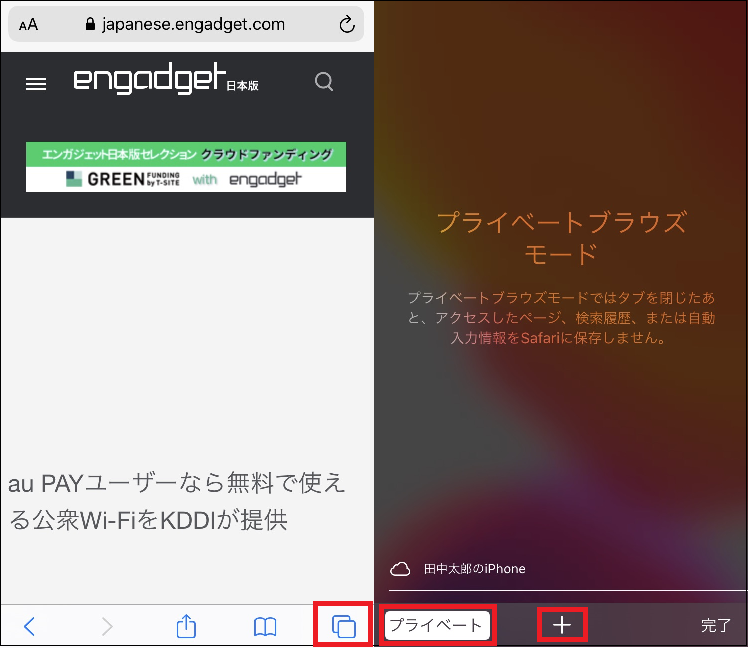Add a new tab with plus button
The image size is (748, 648).
pyautogui.click(x=562, y=625)
